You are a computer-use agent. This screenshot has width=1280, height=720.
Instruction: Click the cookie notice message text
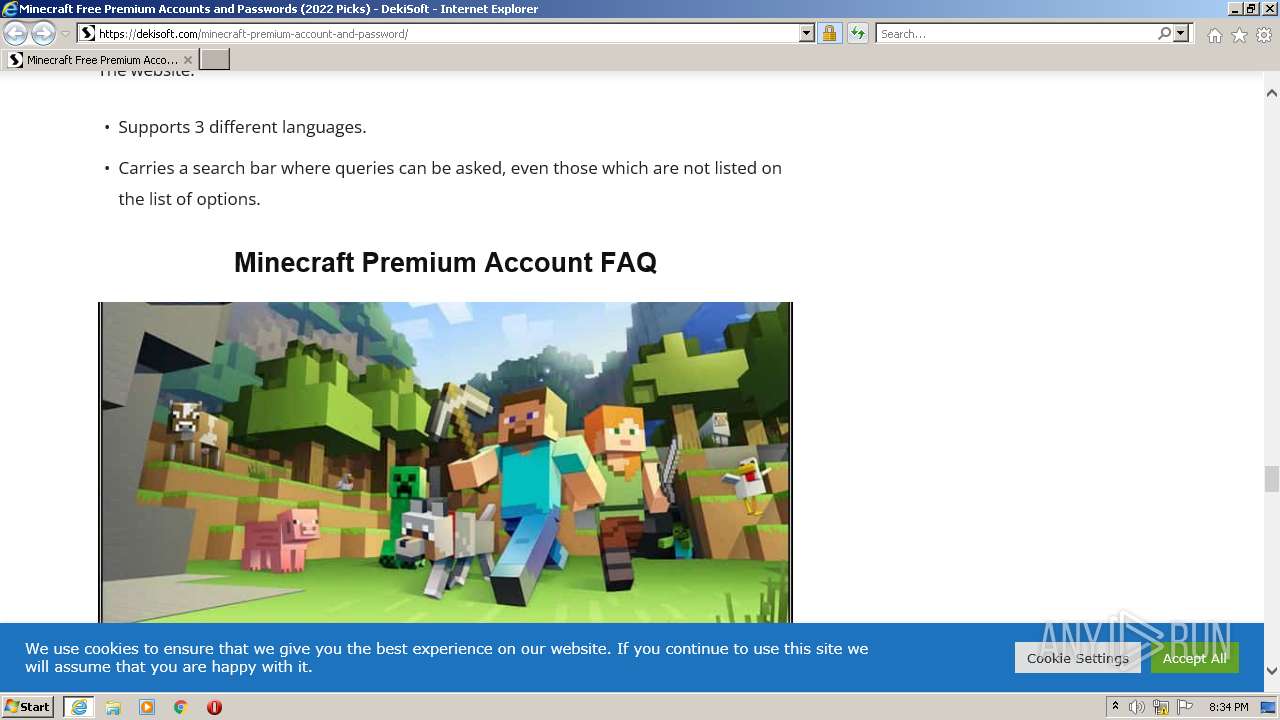[x=447, y=657]
